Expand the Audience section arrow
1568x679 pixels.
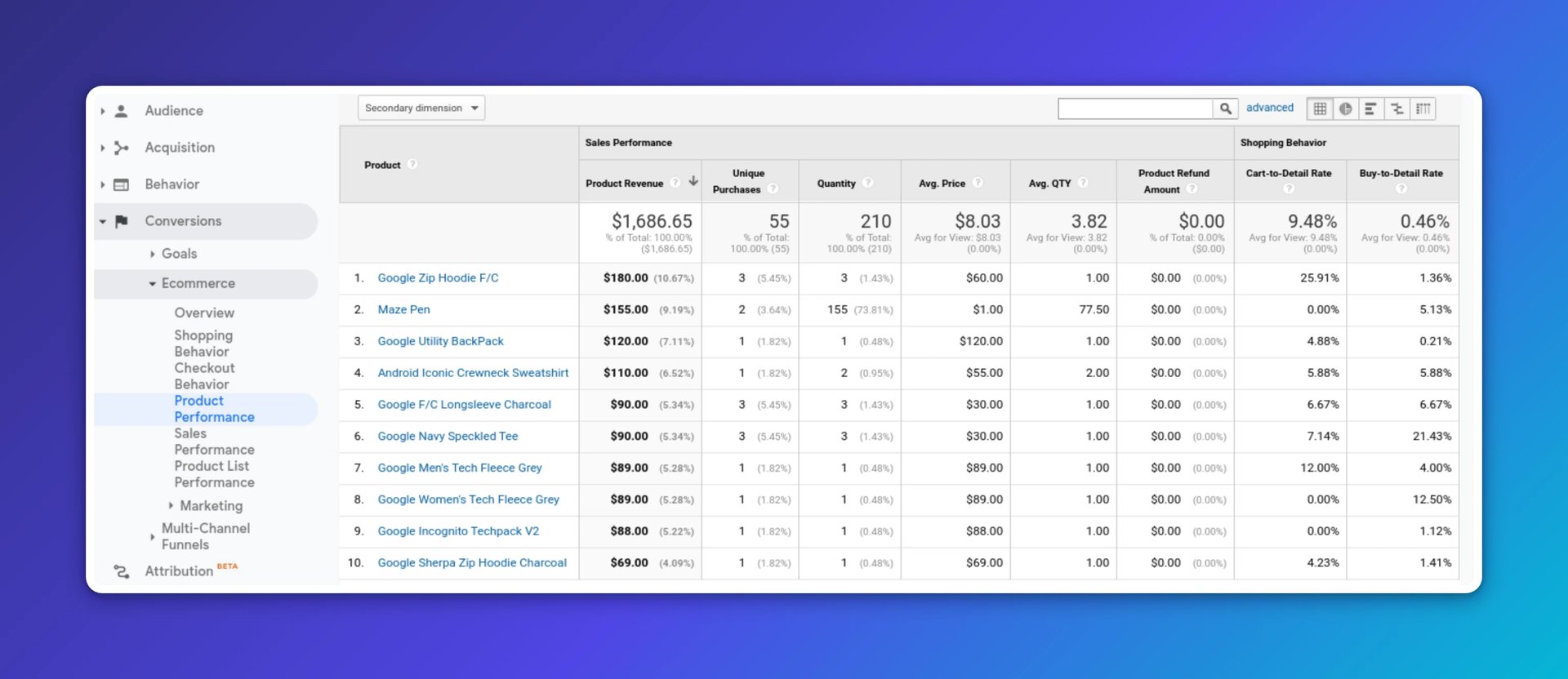click(103, 111)
